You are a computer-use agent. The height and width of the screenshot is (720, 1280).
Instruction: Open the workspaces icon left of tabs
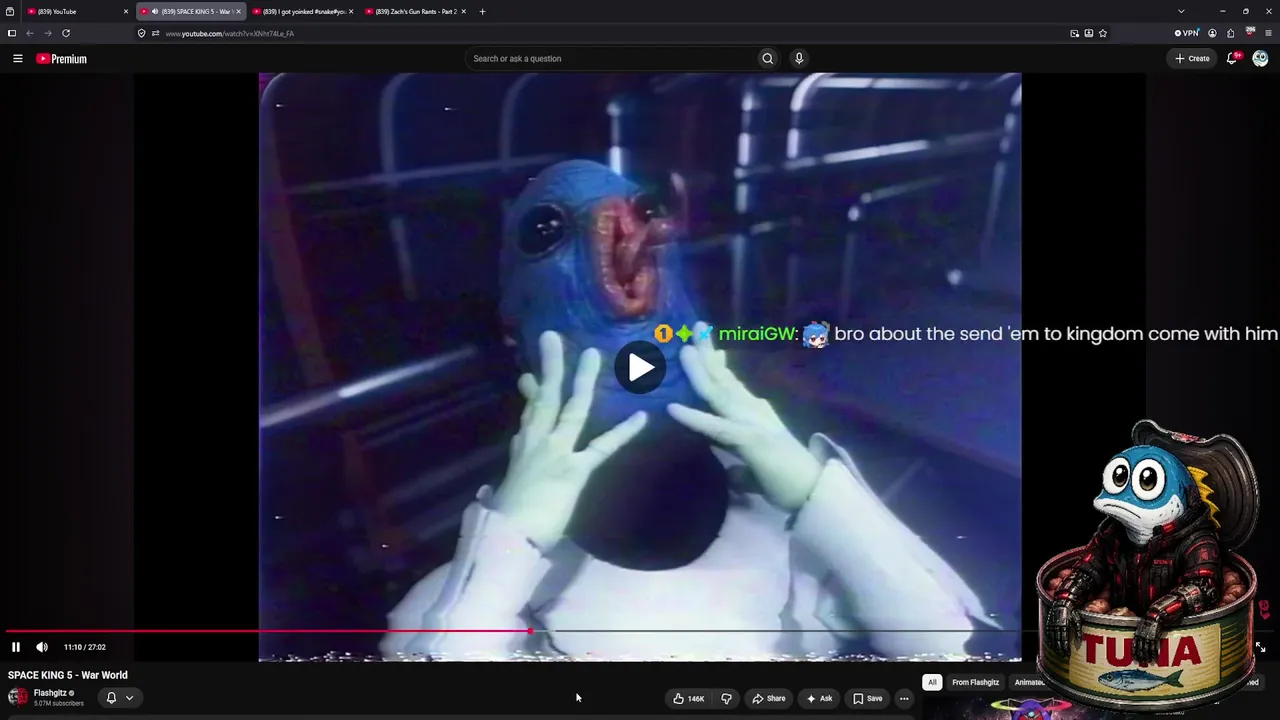[10, 12]
